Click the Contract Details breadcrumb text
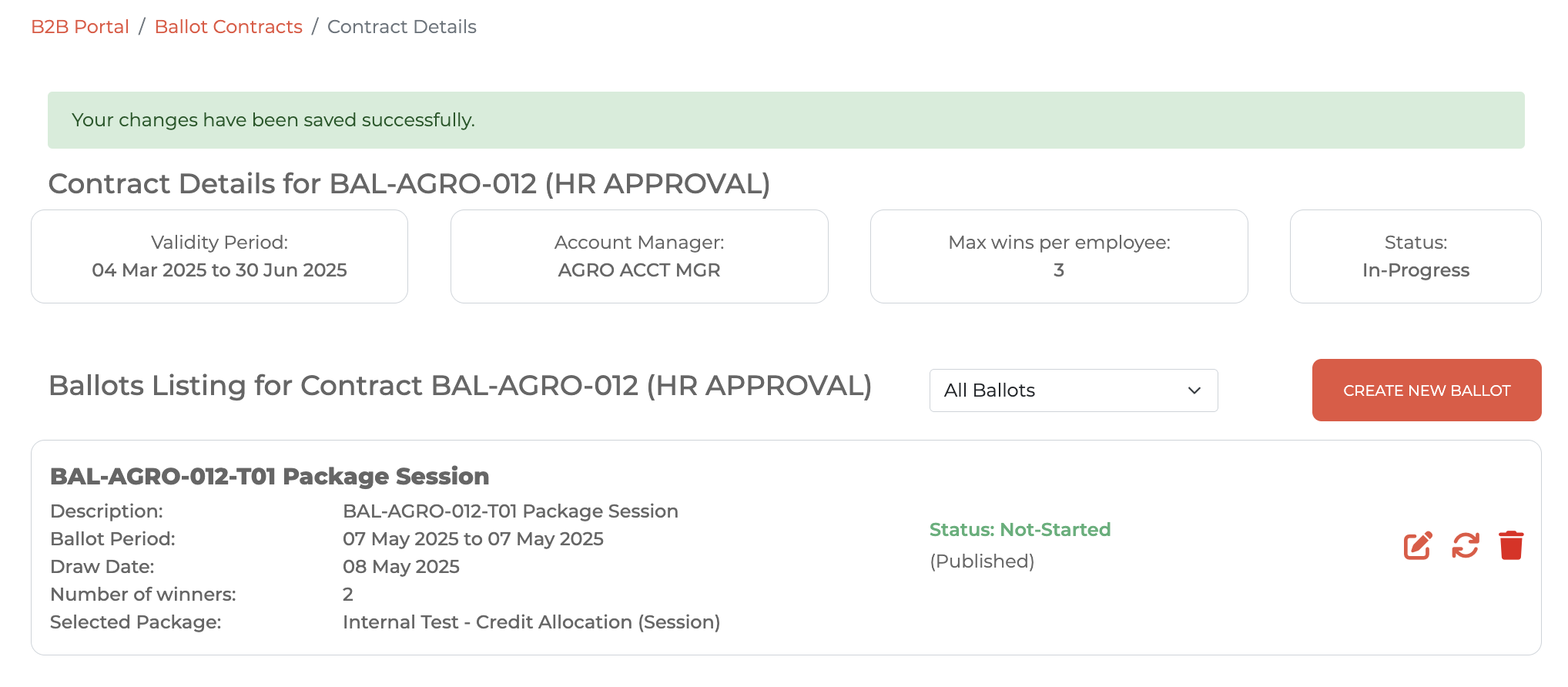The height and width of the screenshot is (687, 1568). [x=401, y=27]
